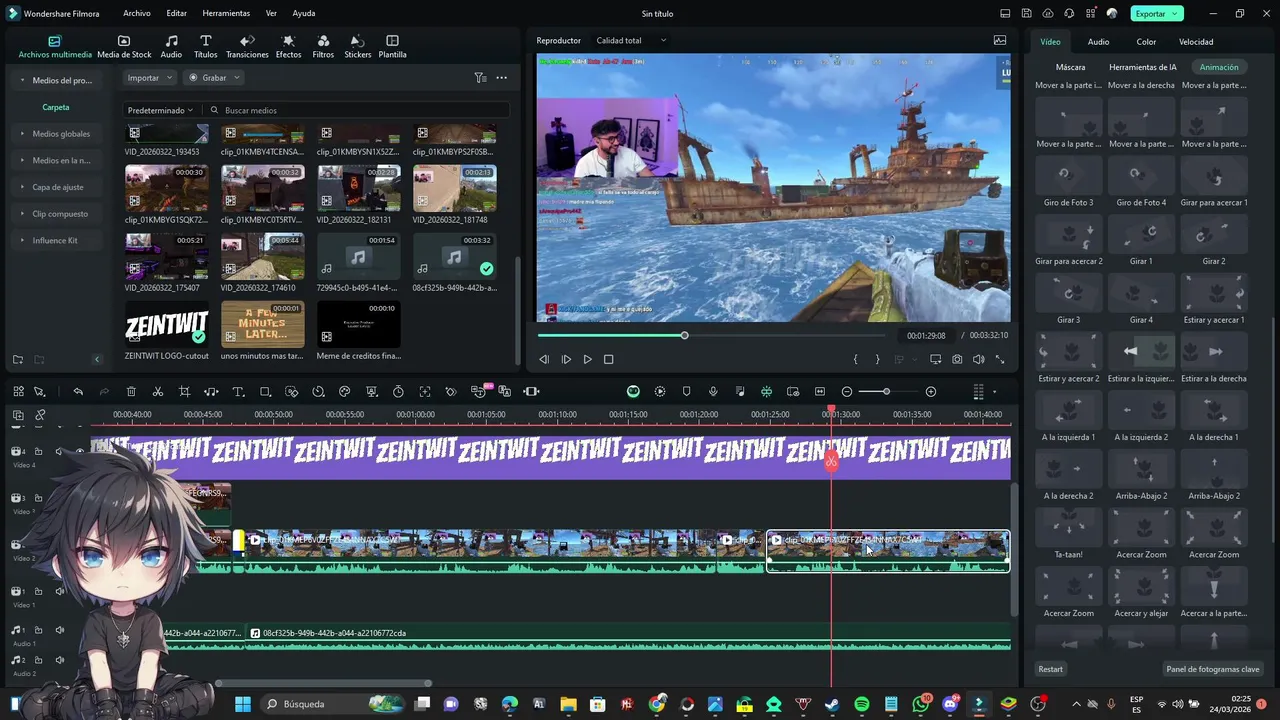The height and width of the screenshot is (720, 1280).
Task: Open the filter icon in media panel
Action: [480, 77]
